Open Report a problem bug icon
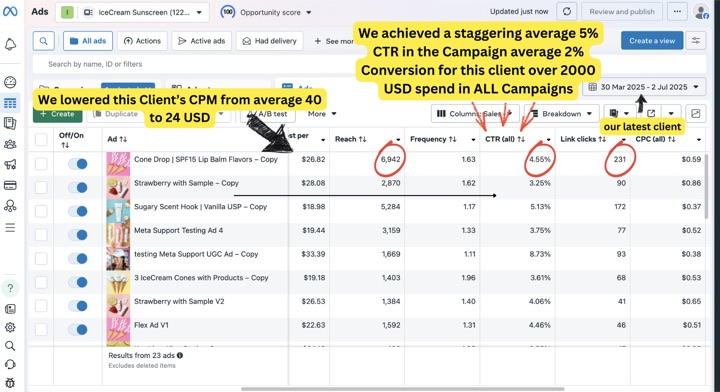 point(10,382)
